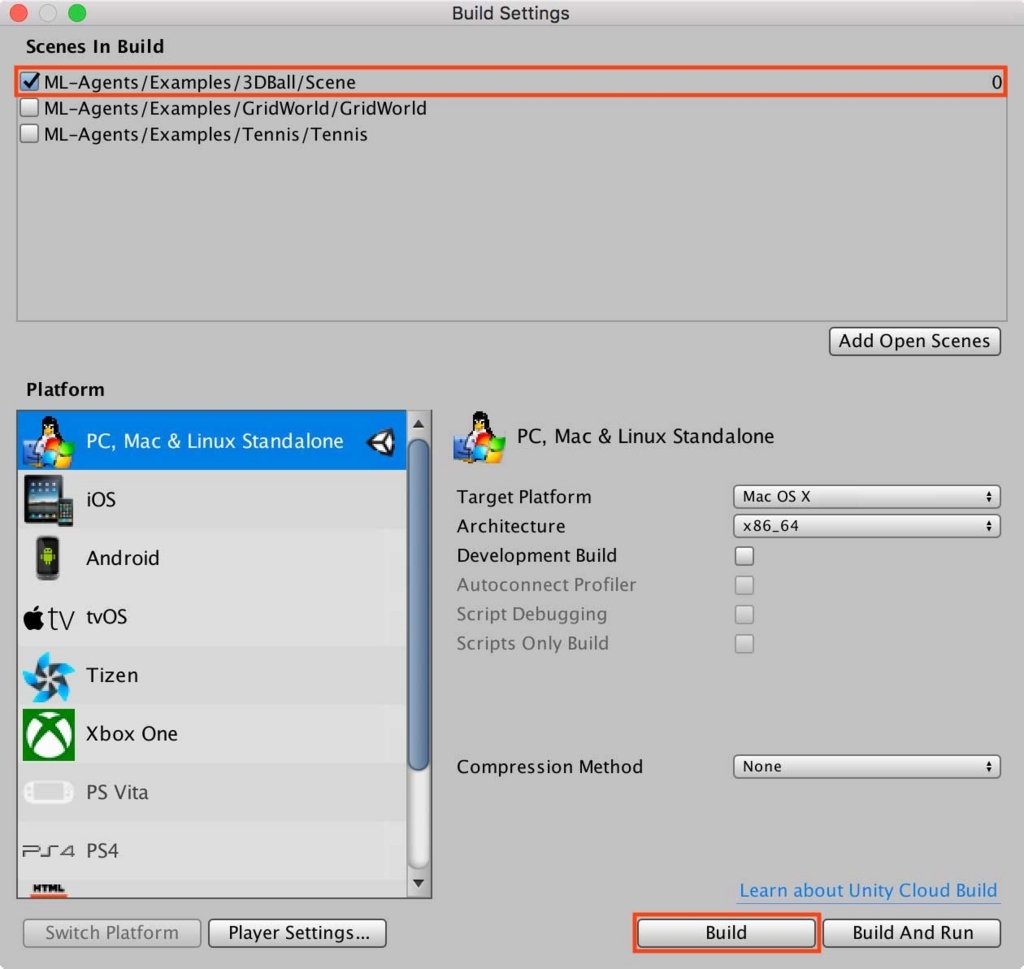Screen dimensions: 1024x969
Task: Toggle the Autoconnect Profiler checkbox
Action: pyautogui.click(x=744, y=585)
